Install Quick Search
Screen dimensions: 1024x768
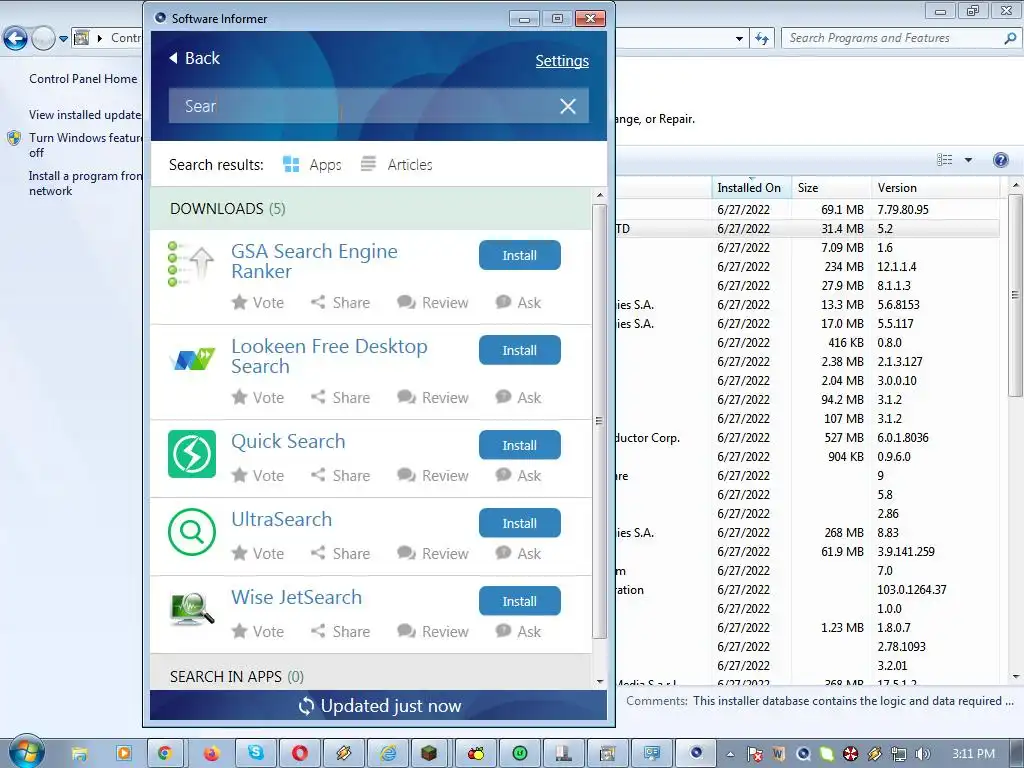click(x=519, y=445)
